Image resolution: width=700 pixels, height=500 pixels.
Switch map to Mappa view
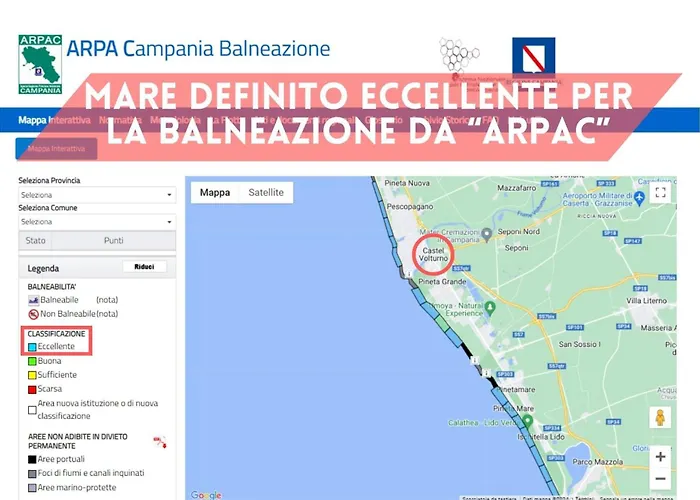[x=215, y=192]
